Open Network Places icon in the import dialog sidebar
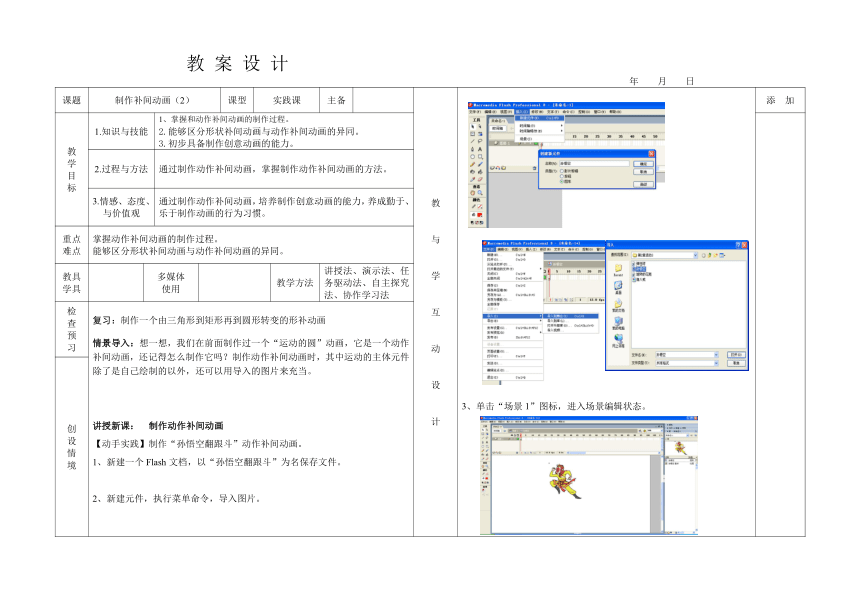860x589 pixels. click(618, 341)
